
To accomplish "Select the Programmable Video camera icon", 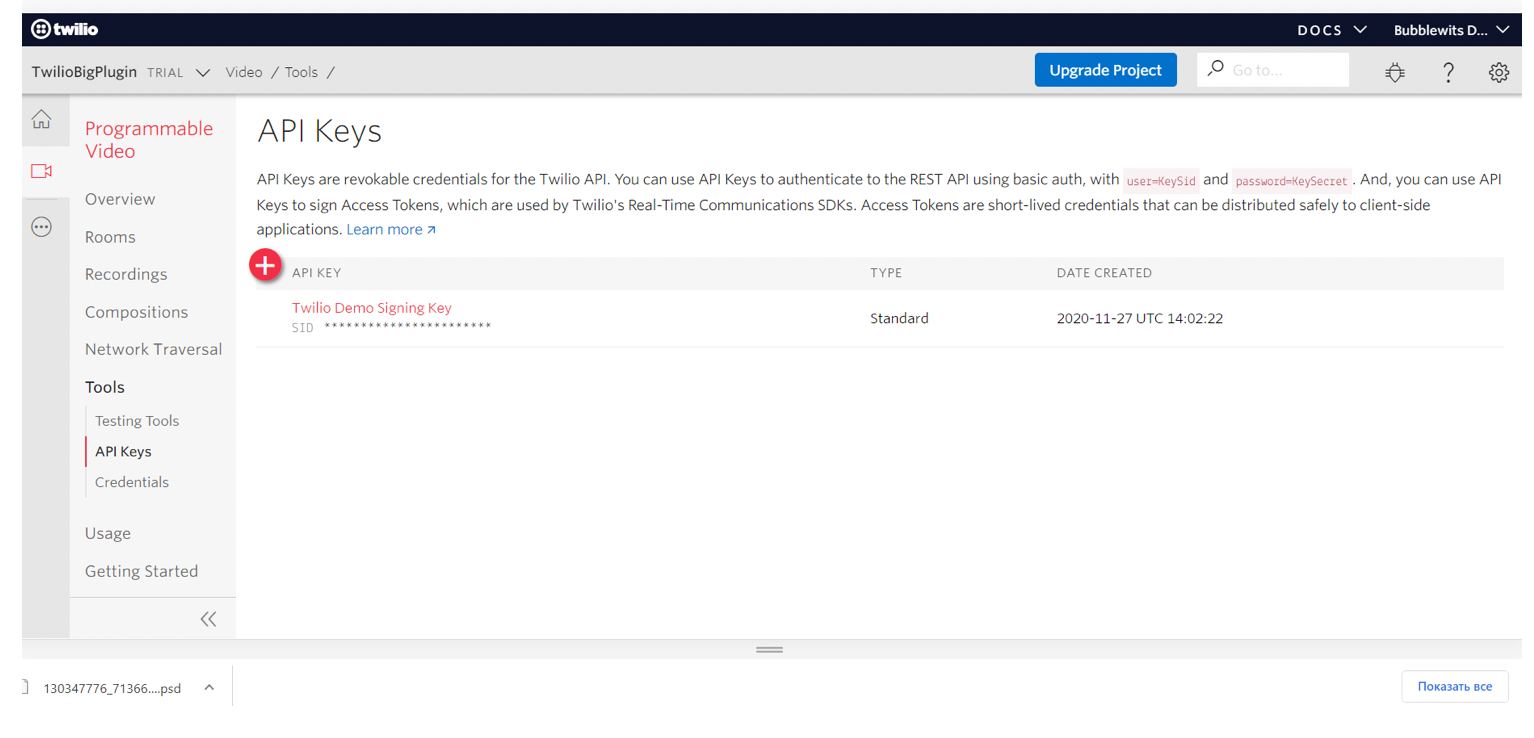I will [41, 171].
